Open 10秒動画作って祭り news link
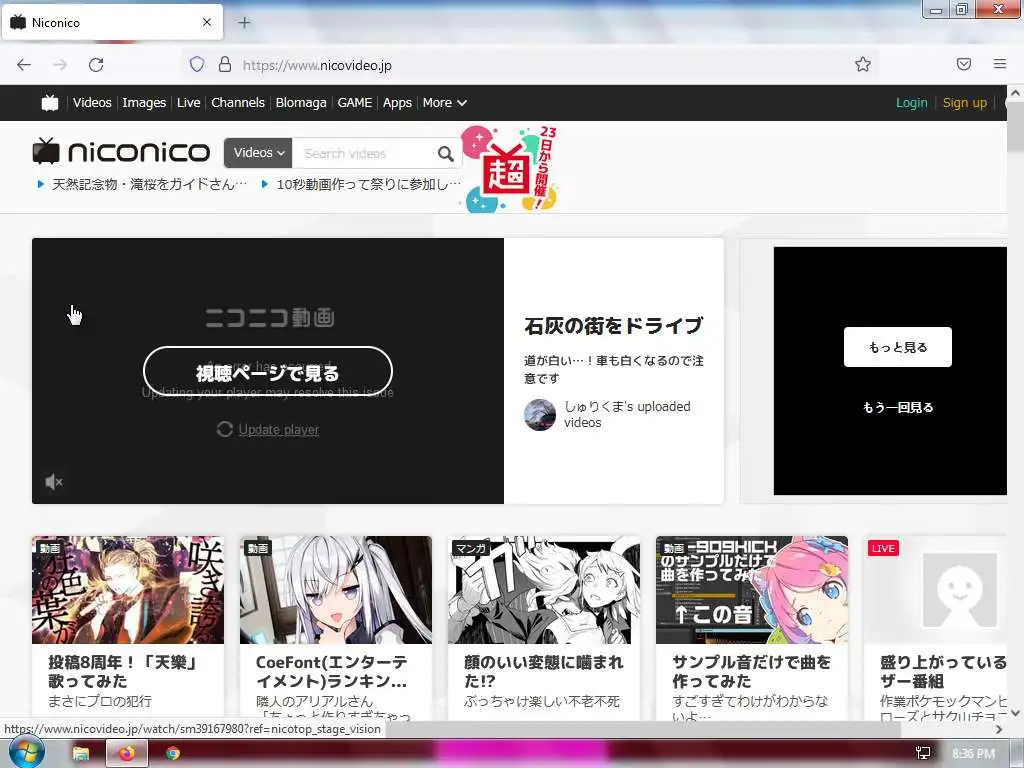1024x768 pixels. tap(368, 184)
